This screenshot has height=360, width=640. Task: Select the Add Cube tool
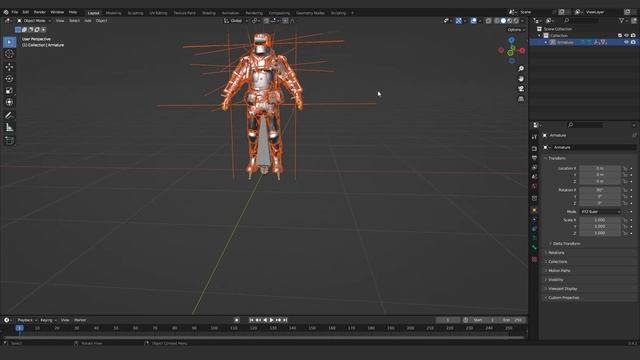tap(9, 140)
